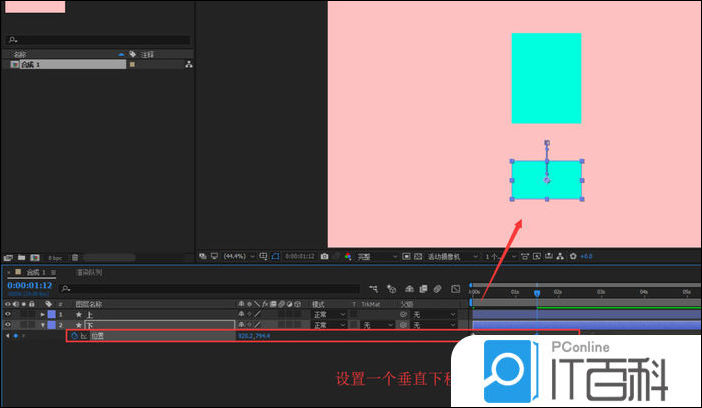Open blend mode dropdown for layer 上

328,314
